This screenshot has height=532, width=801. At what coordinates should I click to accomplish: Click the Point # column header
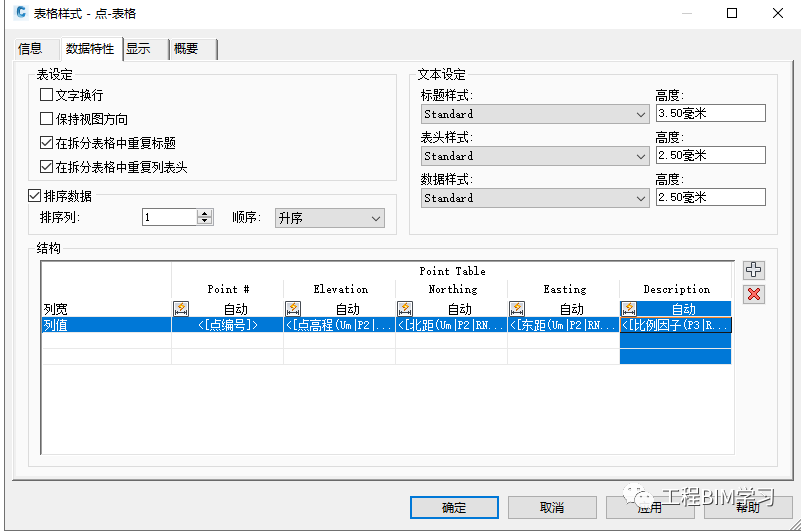[228, 289]
